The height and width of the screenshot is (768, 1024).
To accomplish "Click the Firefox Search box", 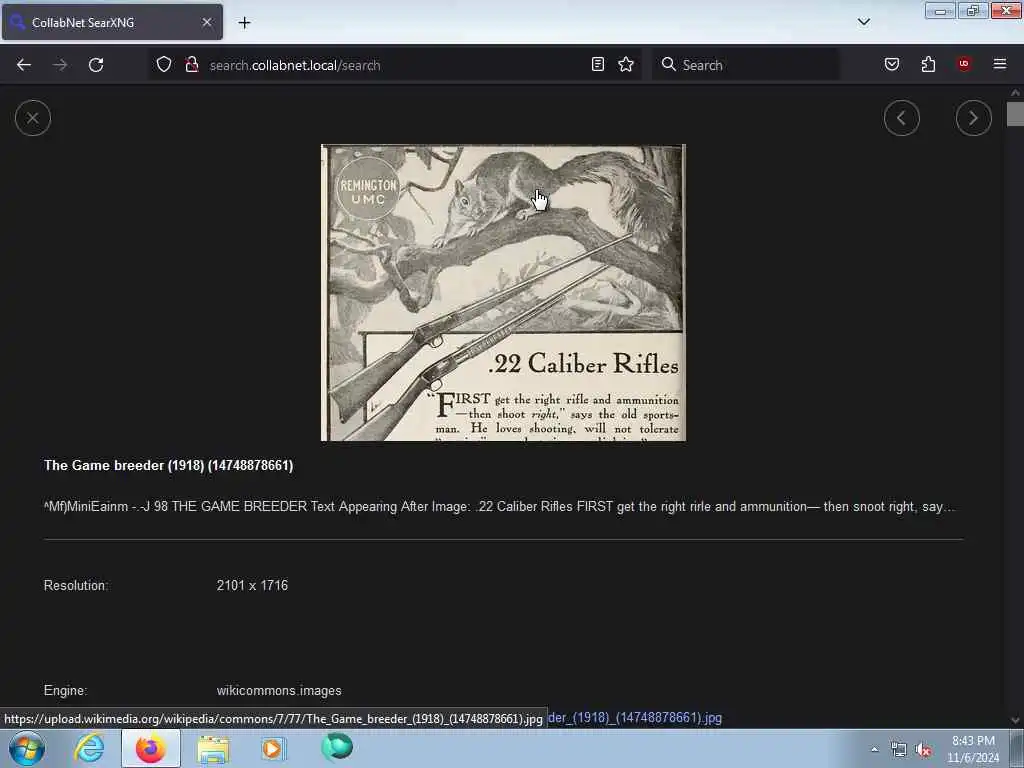I will (x=746, y=65).
